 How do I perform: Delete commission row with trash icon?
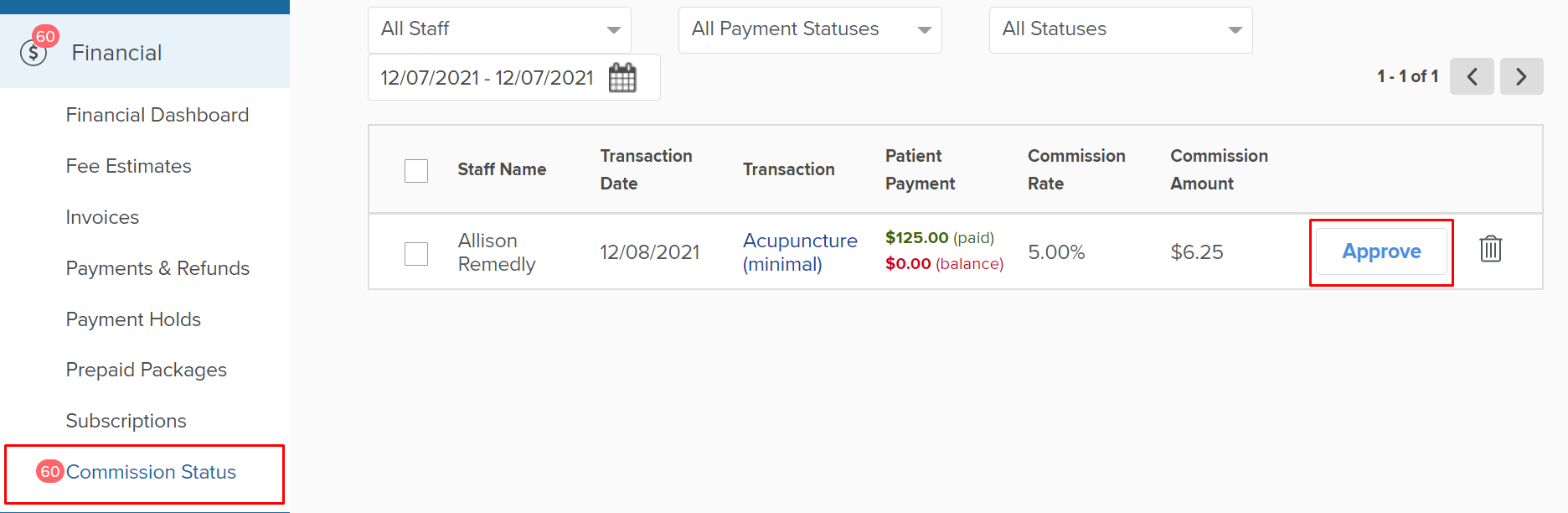1491,249
